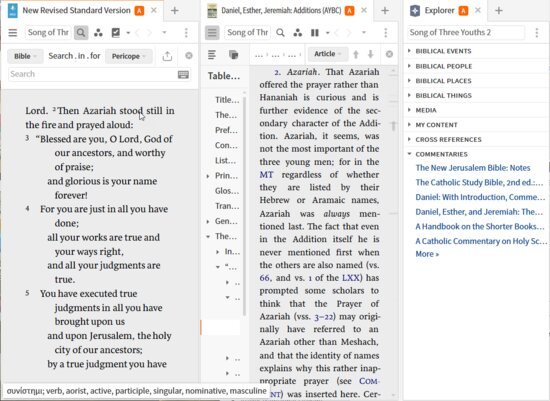The width and height of the screenshot is (550, 401).
Task: Open the kebab menu in the Explorer panel
Action: 537,33
